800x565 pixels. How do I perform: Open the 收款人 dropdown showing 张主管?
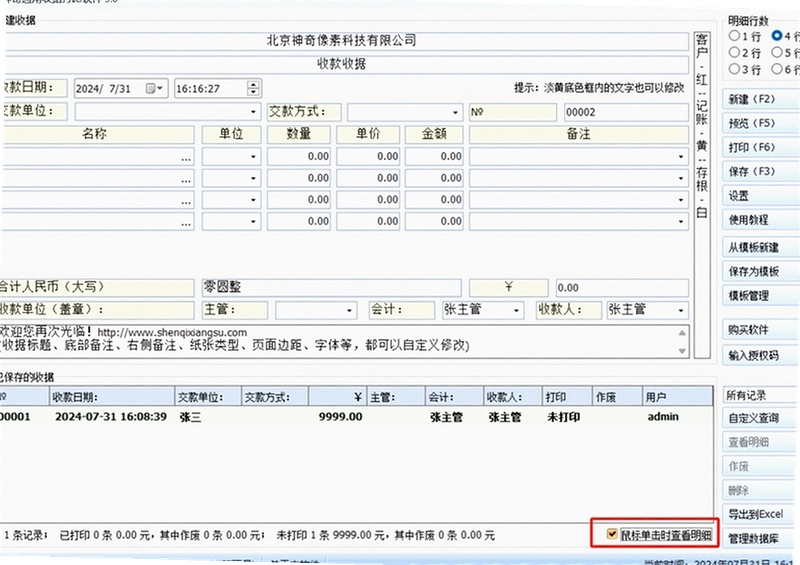[x=681, y=310]
